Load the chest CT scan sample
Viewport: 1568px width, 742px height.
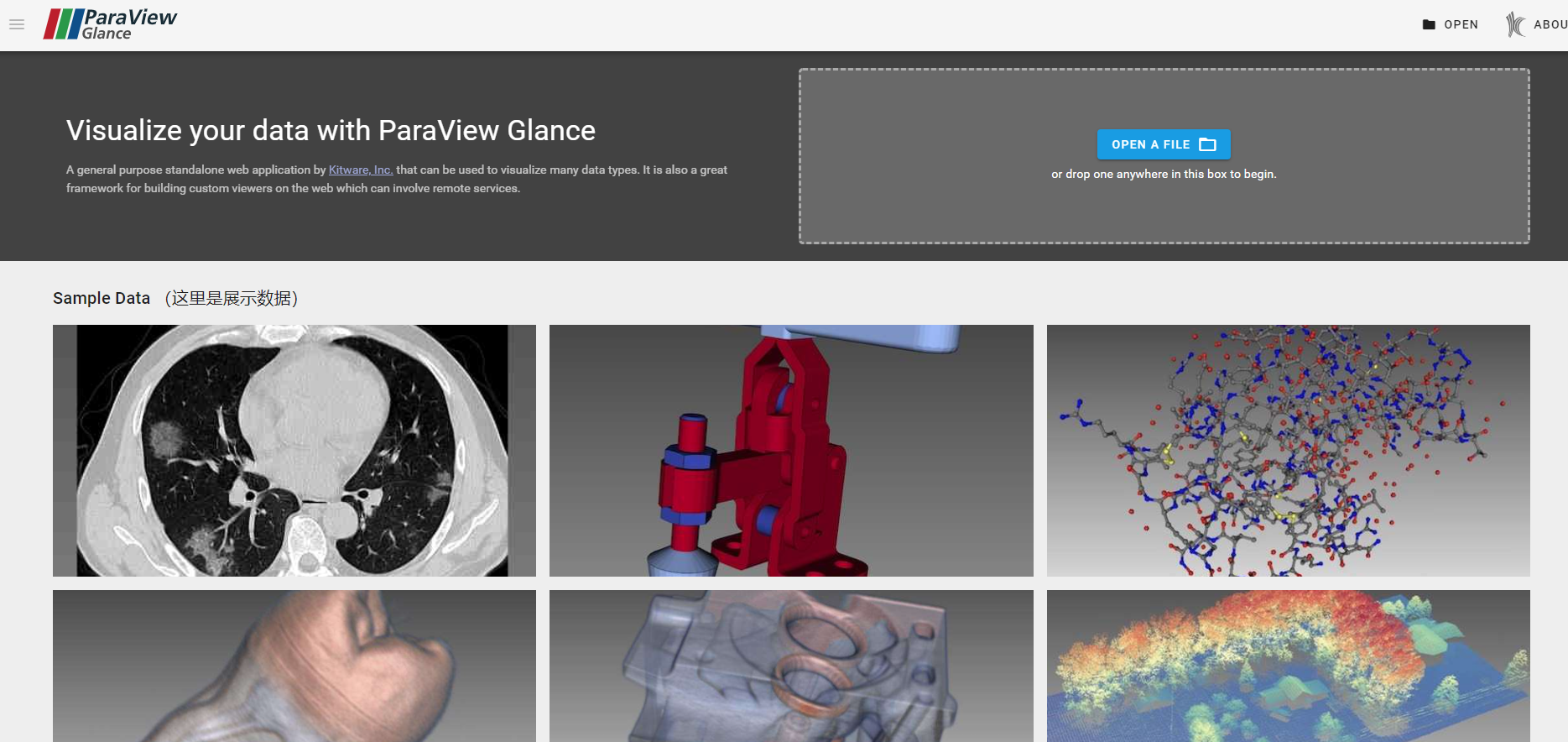294,451
